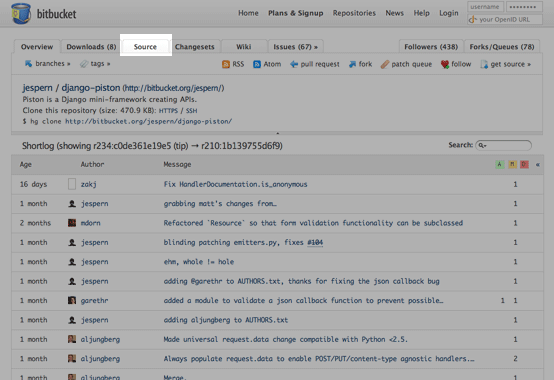Open Plans & Signup page
This screenshot has height=380, width=554.
click(x=296, y=13)
